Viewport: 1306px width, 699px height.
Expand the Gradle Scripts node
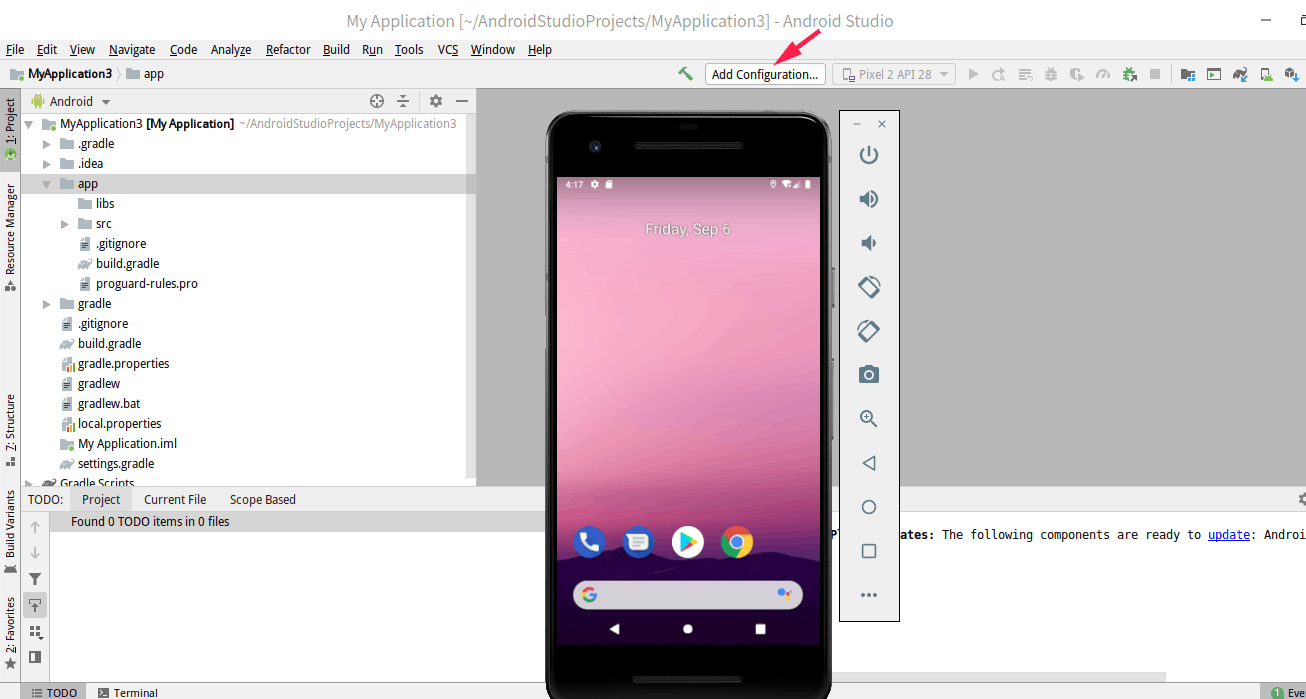point(28,483)
